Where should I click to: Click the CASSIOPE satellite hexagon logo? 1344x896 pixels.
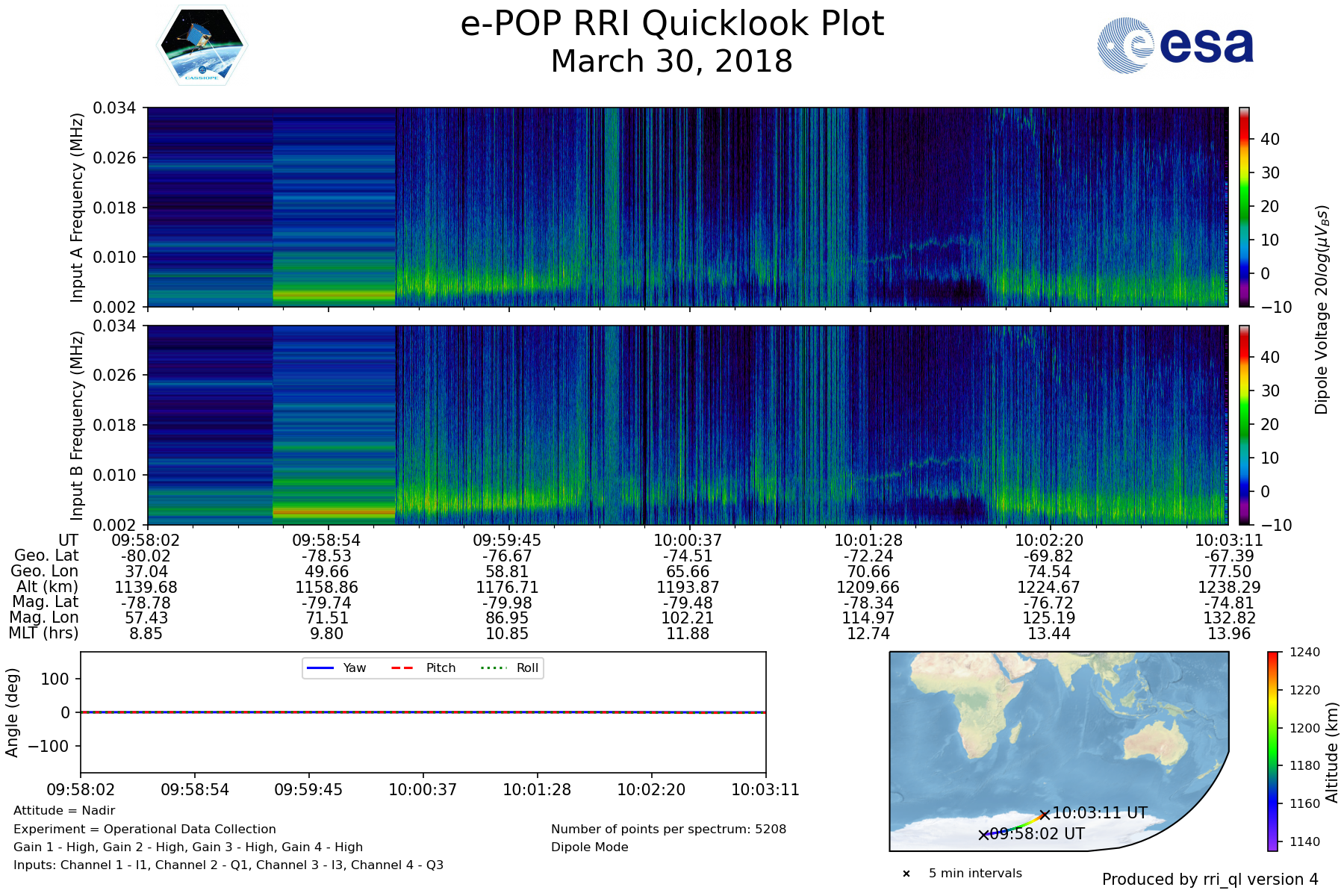point(202,46)
